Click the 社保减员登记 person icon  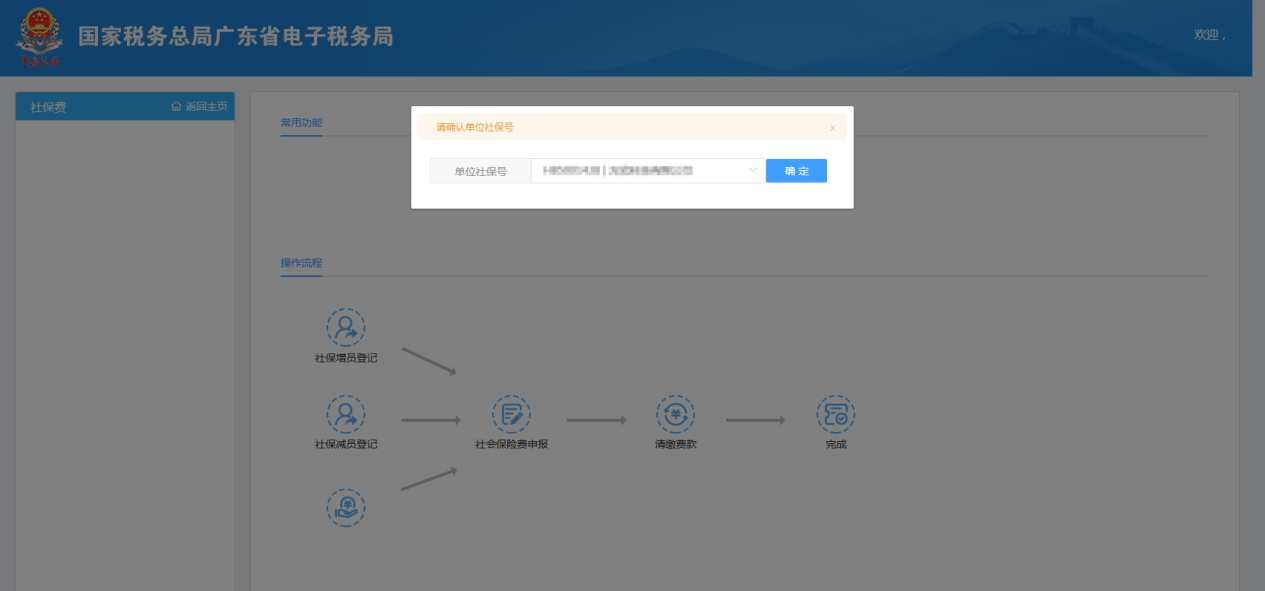[346, 414]
